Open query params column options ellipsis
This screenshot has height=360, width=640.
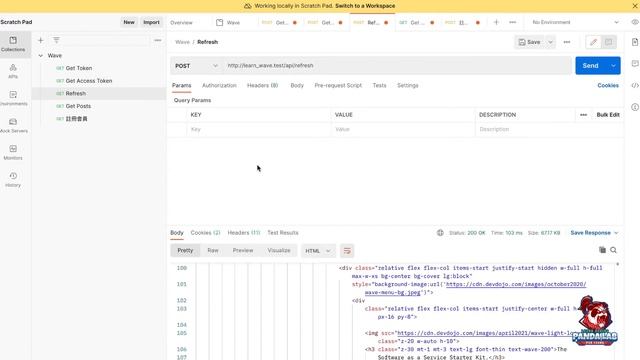(583, 115)
